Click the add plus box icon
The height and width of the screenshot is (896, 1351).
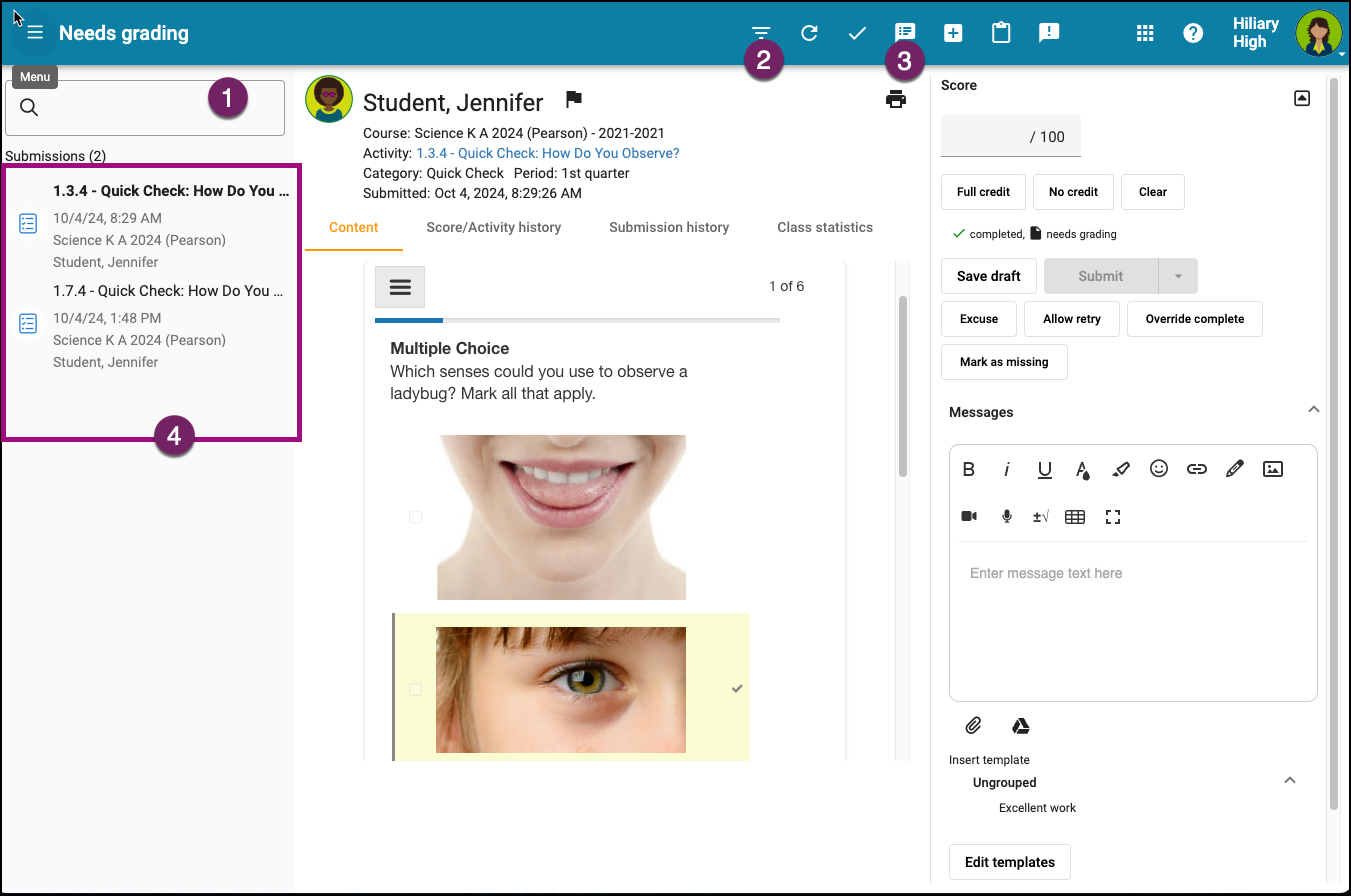953,33
